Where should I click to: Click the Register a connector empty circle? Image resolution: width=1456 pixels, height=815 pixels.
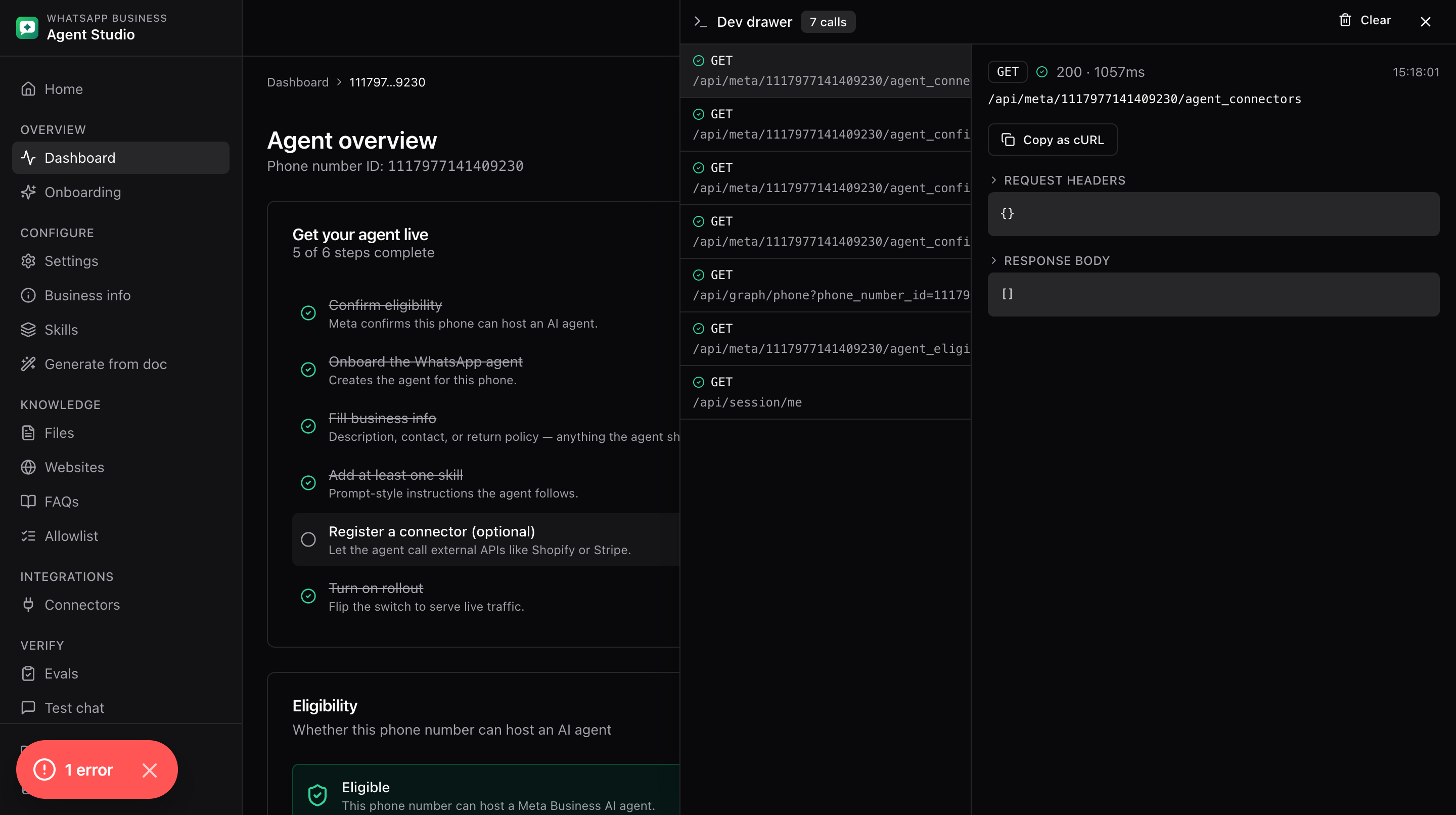(308, 540)
